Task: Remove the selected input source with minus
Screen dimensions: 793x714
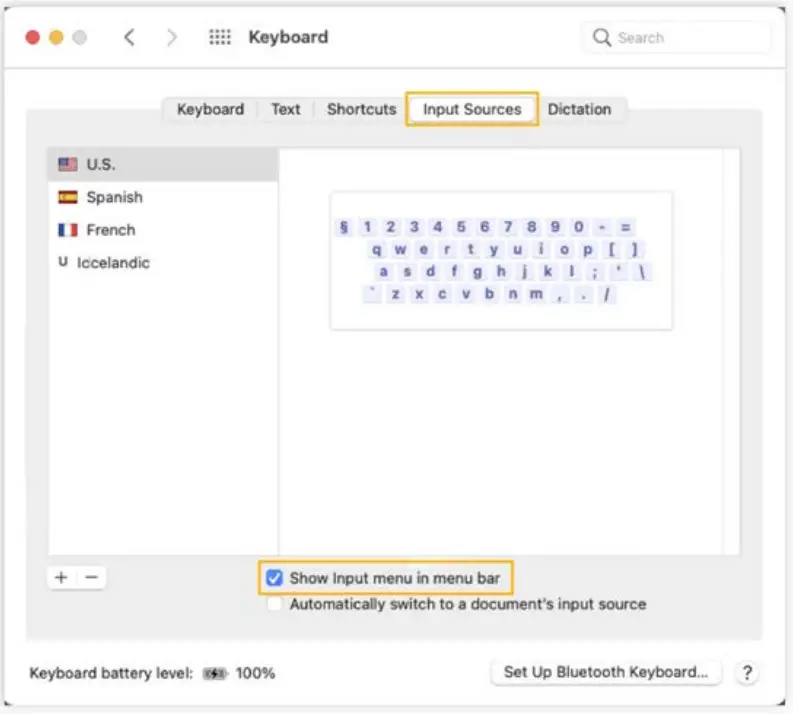Action: [x=92, y=577]
